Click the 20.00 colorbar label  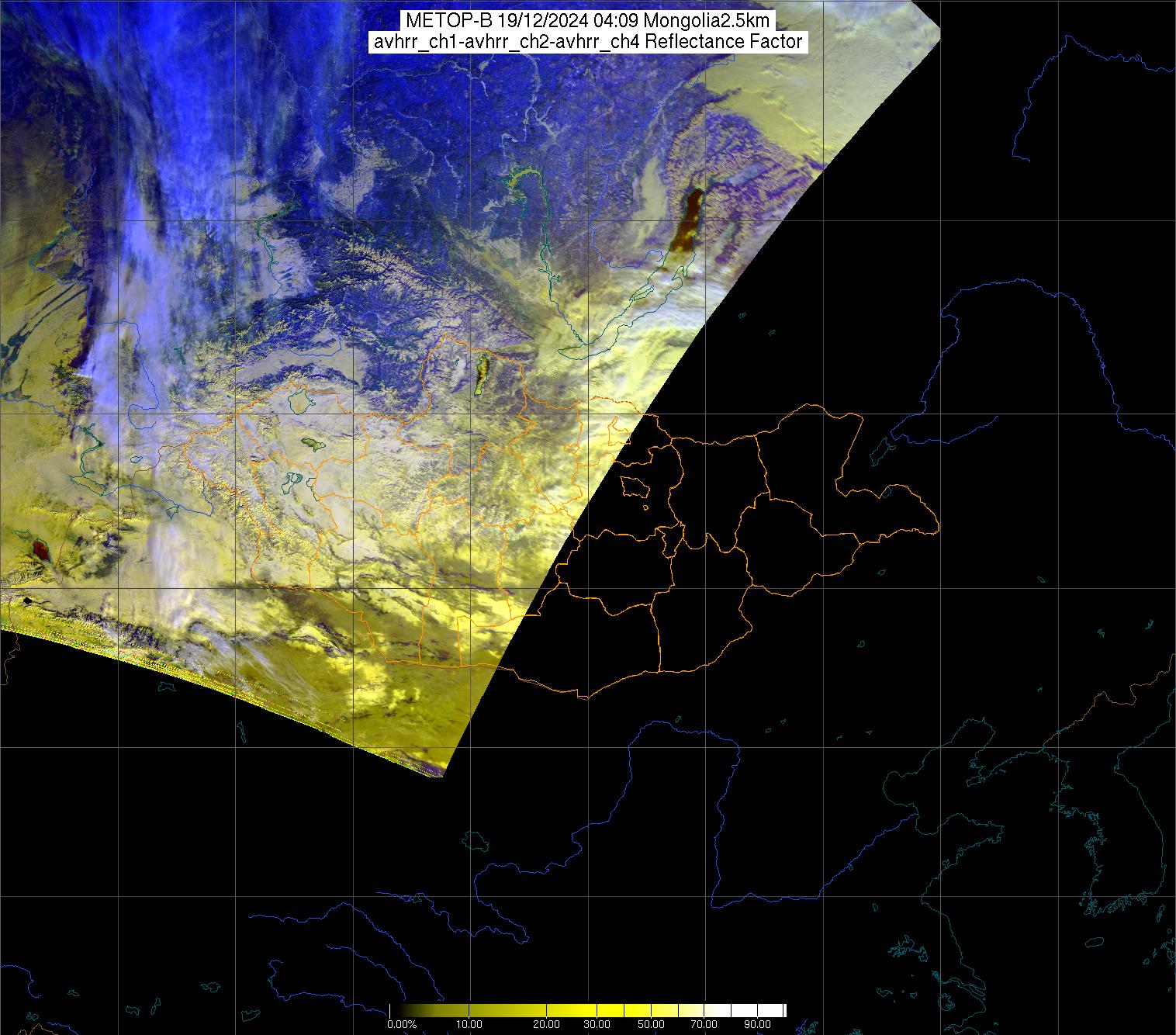[x=547, y=1025]
